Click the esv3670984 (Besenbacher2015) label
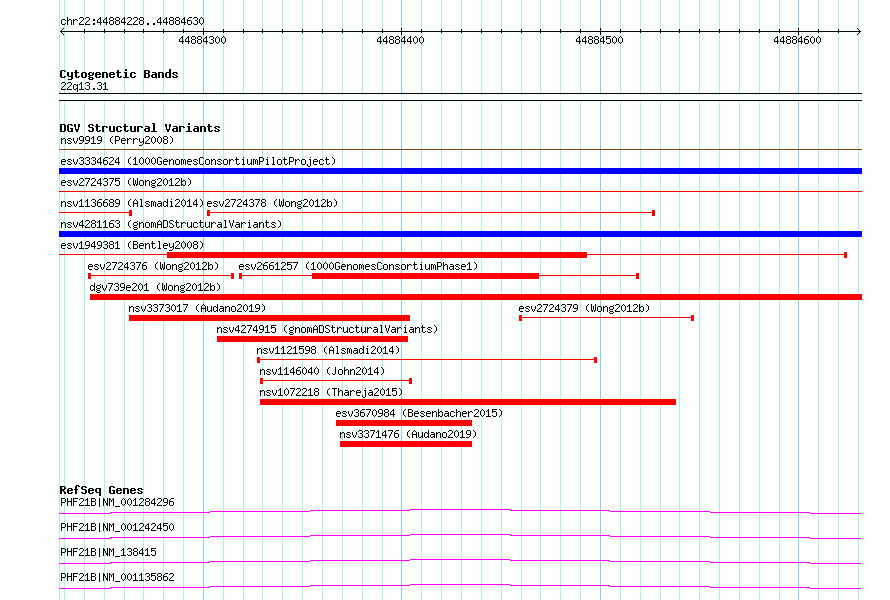Viewport: 890px width, 600px height. (x=419, y=413)
